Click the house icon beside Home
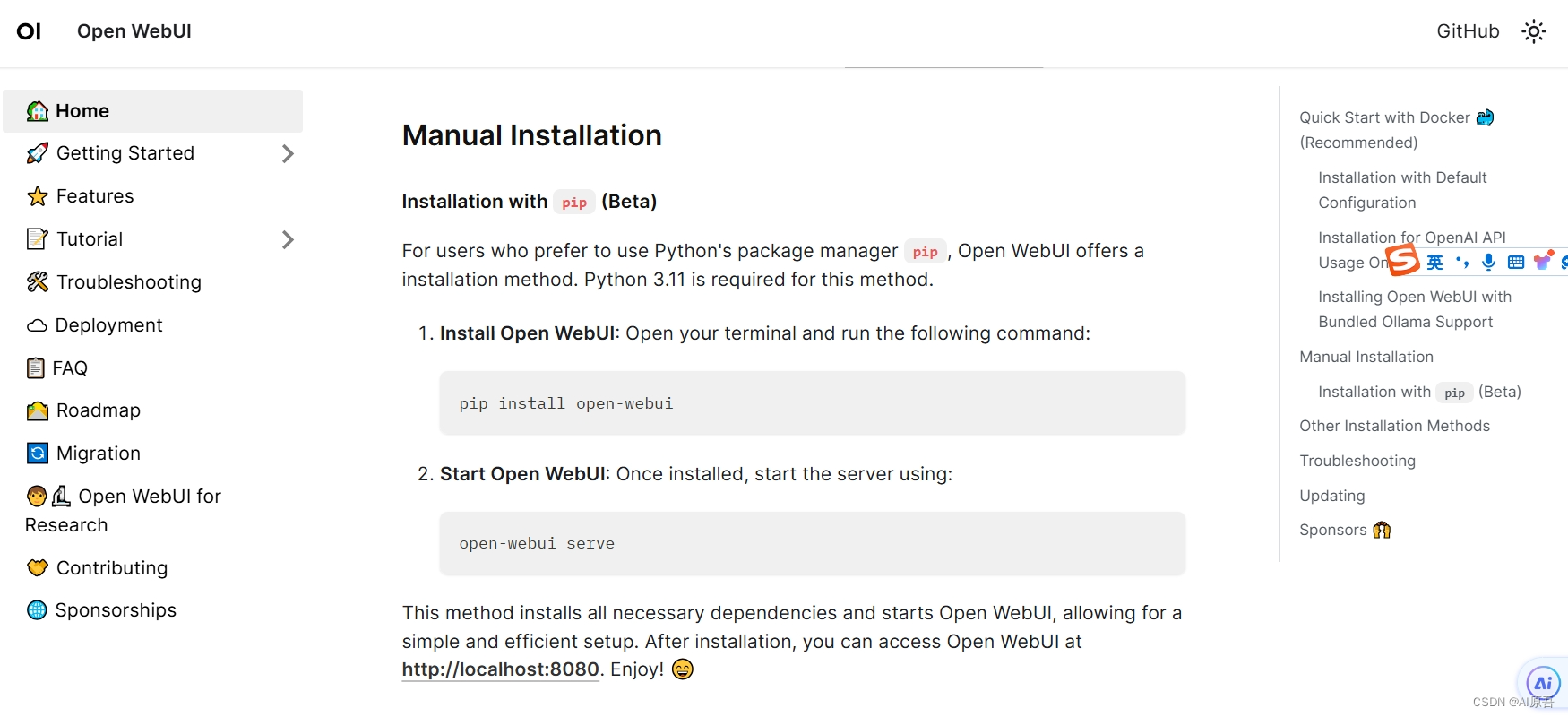 38,111
